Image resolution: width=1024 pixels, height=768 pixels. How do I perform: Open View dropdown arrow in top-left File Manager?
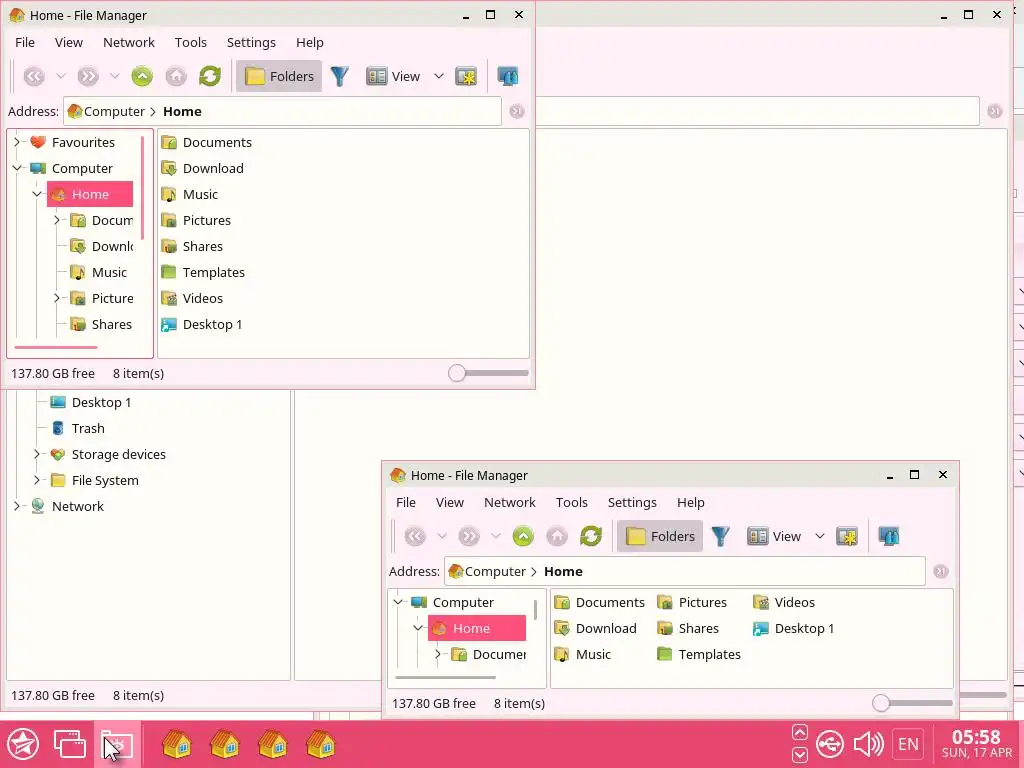point(439,76)
